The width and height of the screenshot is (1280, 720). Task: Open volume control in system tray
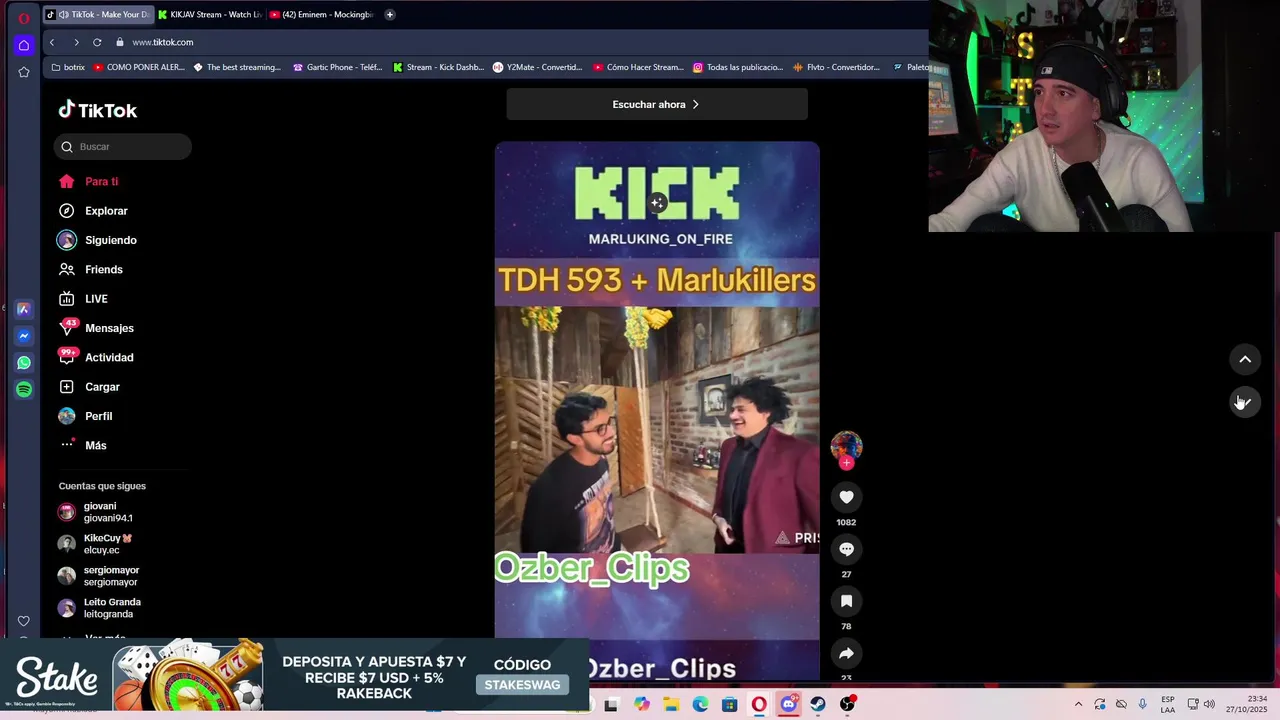click(x=1209, y=705)
